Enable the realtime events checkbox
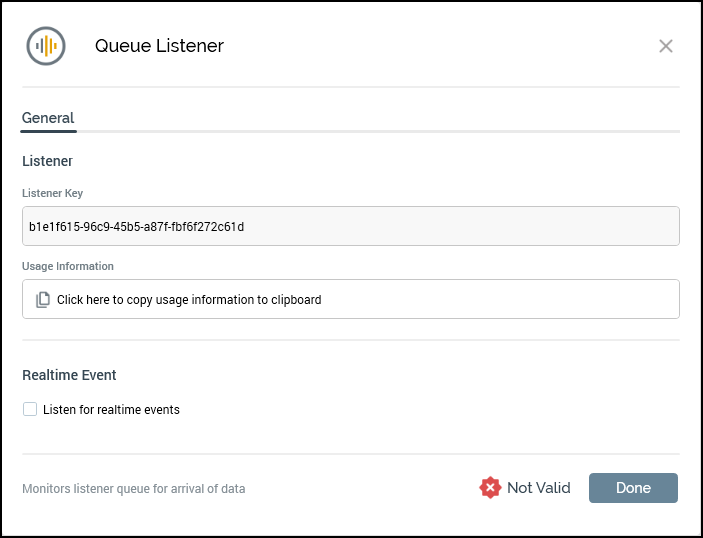The width and height of the screenshot is (703, 538). tap(30, 409)
